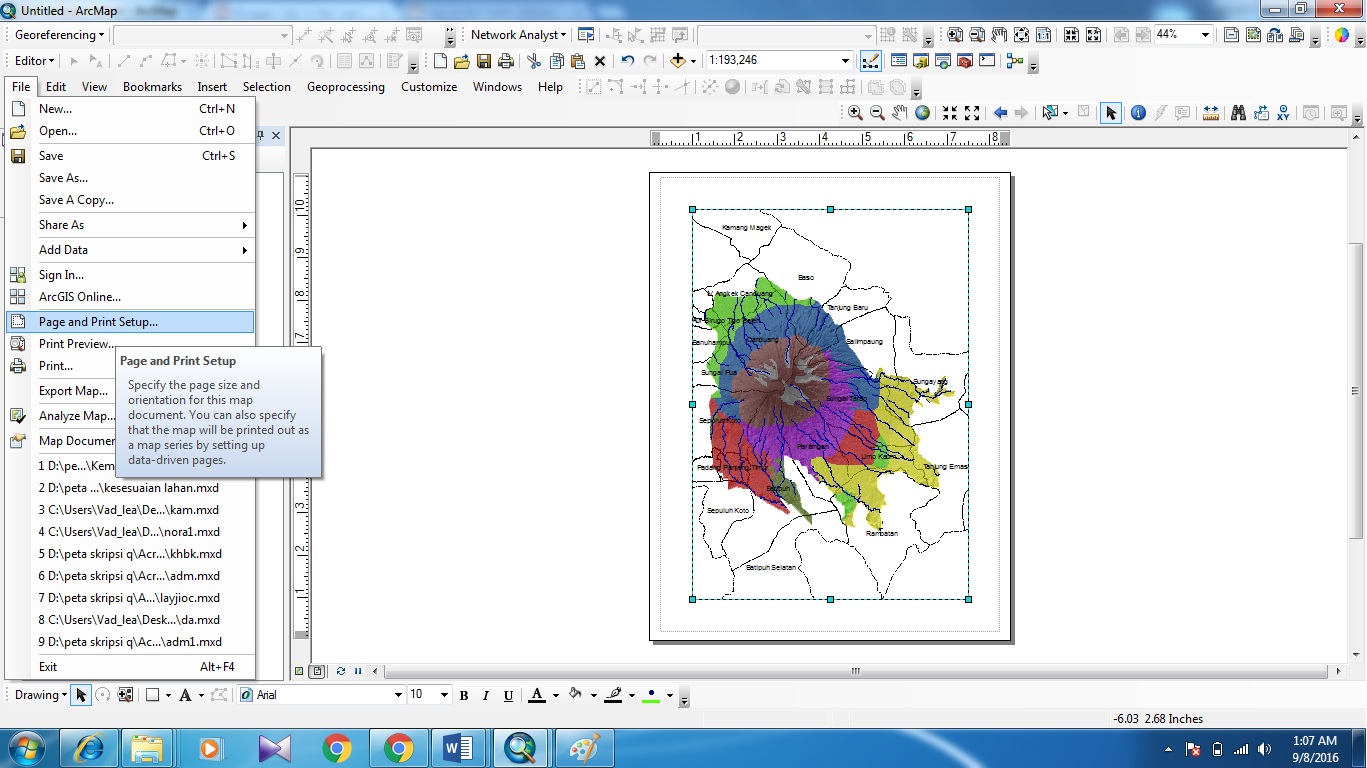Toggle bold text formatting
1367x768 pixels.
463,694
